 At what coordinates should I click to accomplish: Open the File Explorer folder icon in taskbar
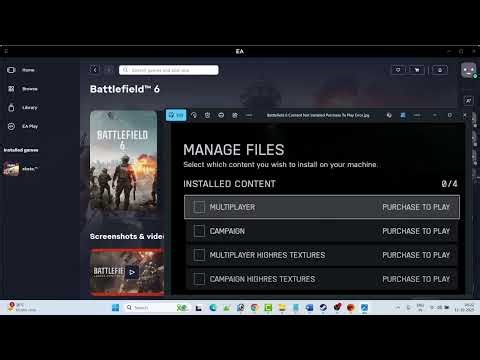point(282,308)
